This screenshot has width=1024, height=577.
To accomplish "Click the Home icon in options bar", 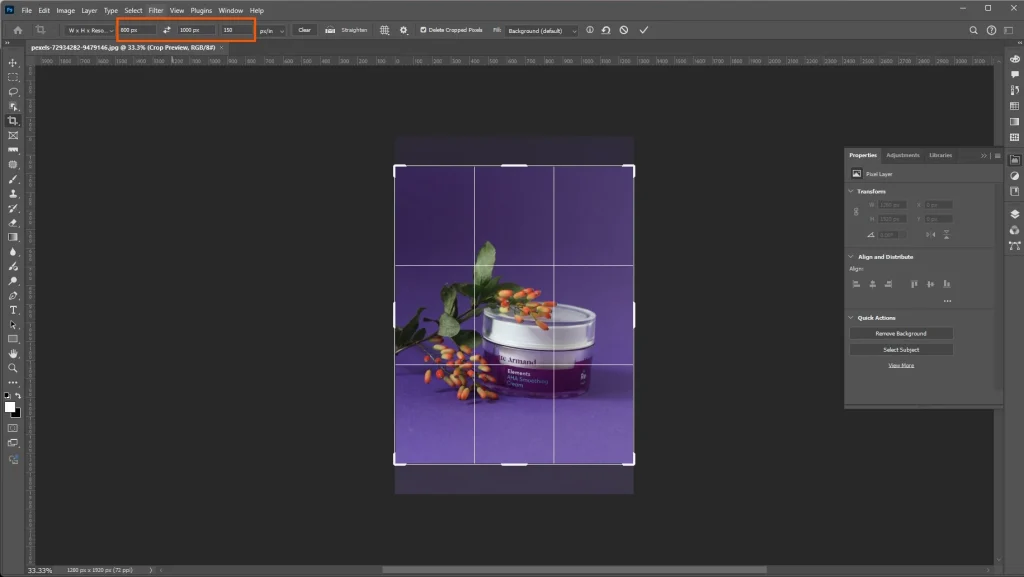I will pyautogui.click(x=18, y=30).
